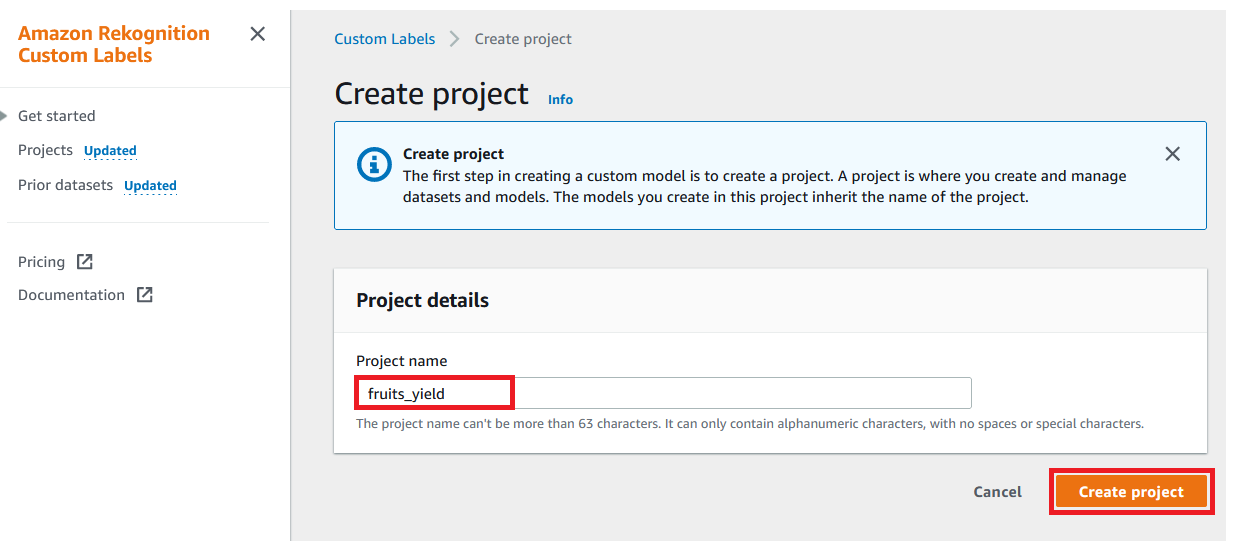Click the breadcrumb chevron separator
Image resolution: width=1236 pixels, height=546 pixels.
(x=455, y=39)
